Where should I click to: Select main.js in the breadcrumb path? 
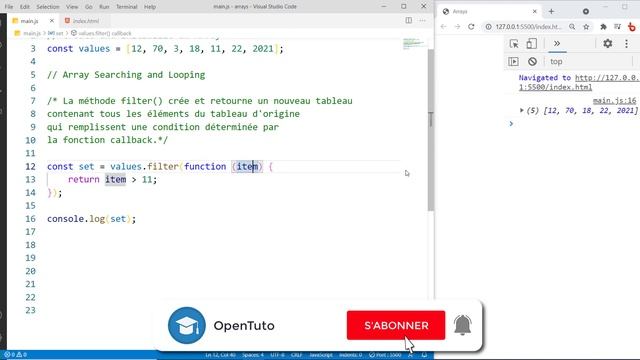[x=31, y=33]
